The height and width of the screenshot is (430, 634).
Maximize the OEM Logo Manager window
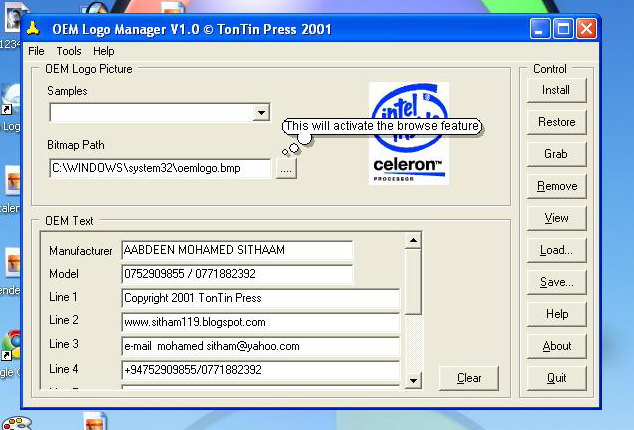click(x=563, y=29)
